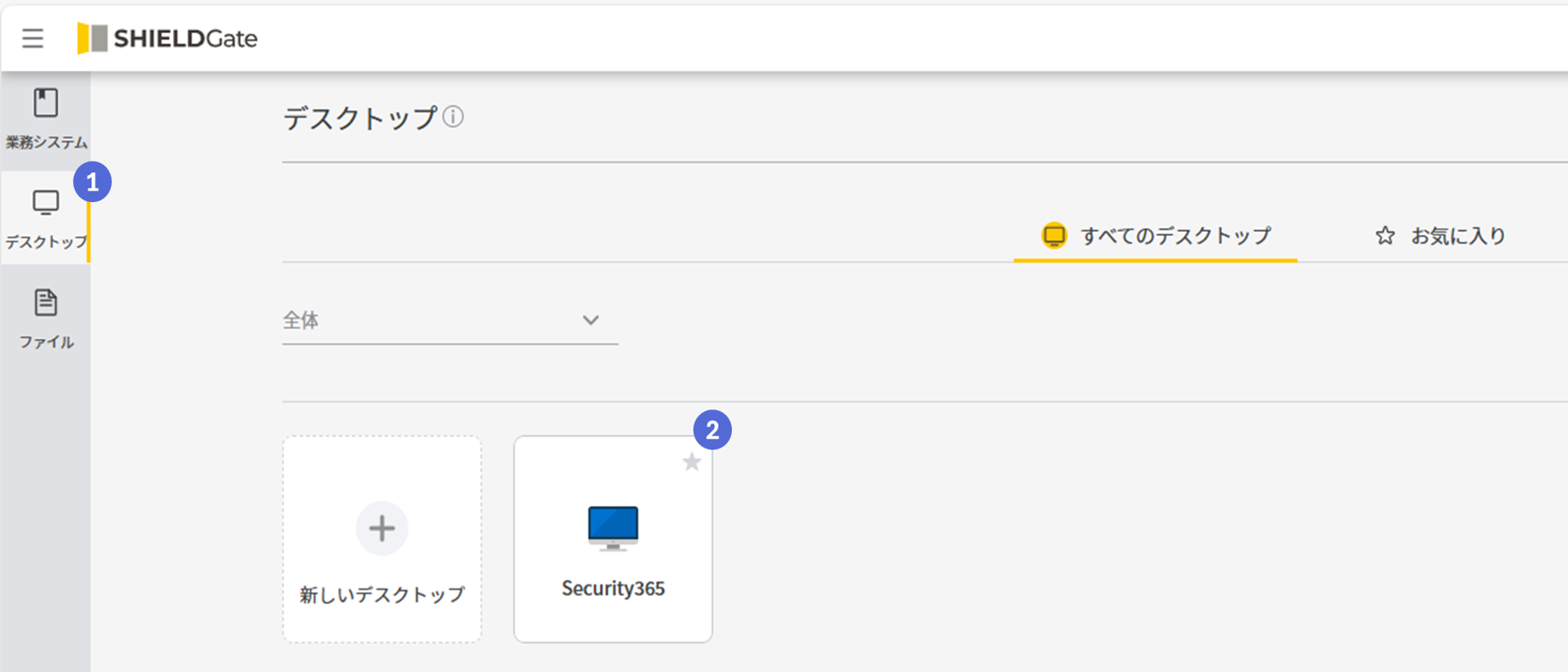The height and width of the screenshot is (672, 1568).
Task: Click the info icon beside デスクトップ title
Action: [x=453, y=117]
